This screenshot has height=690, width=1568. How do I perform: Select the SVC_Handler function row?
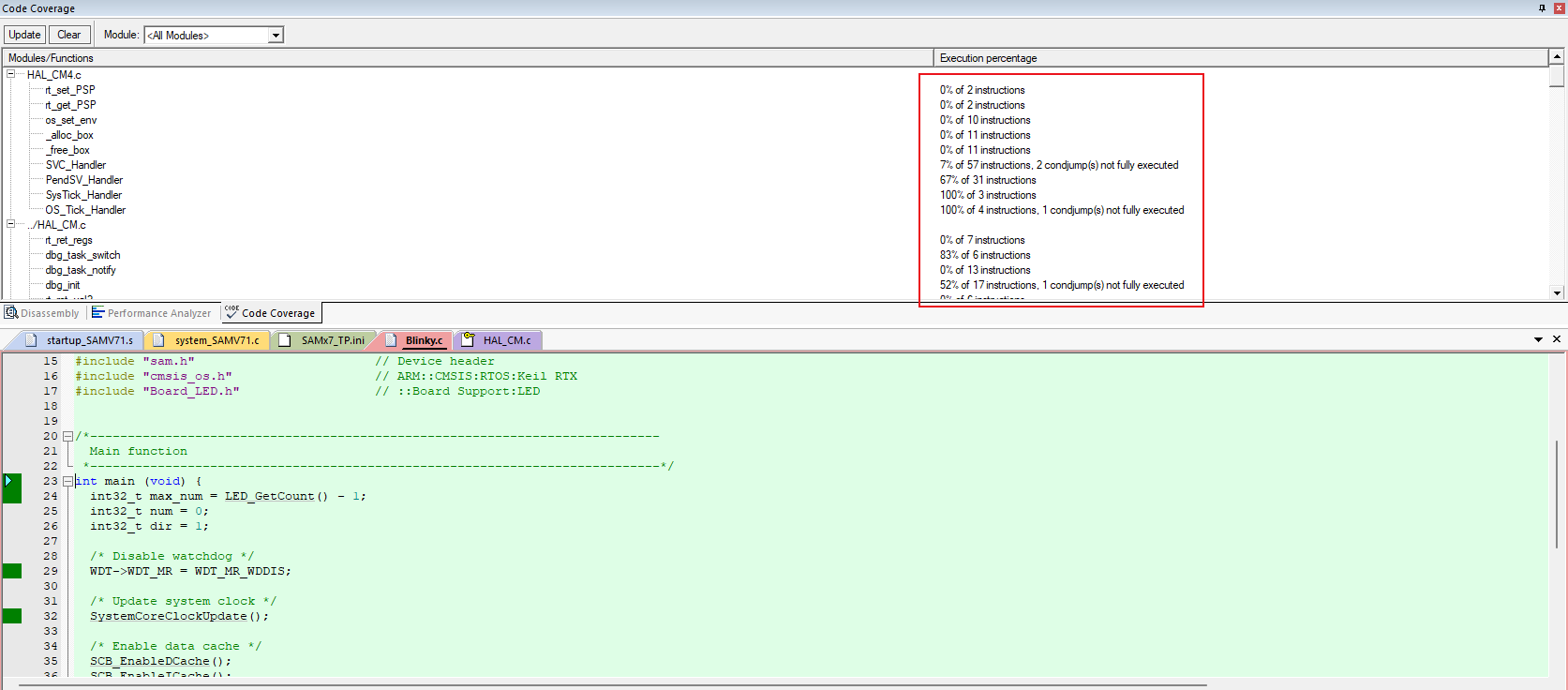[x=76, y=165]
